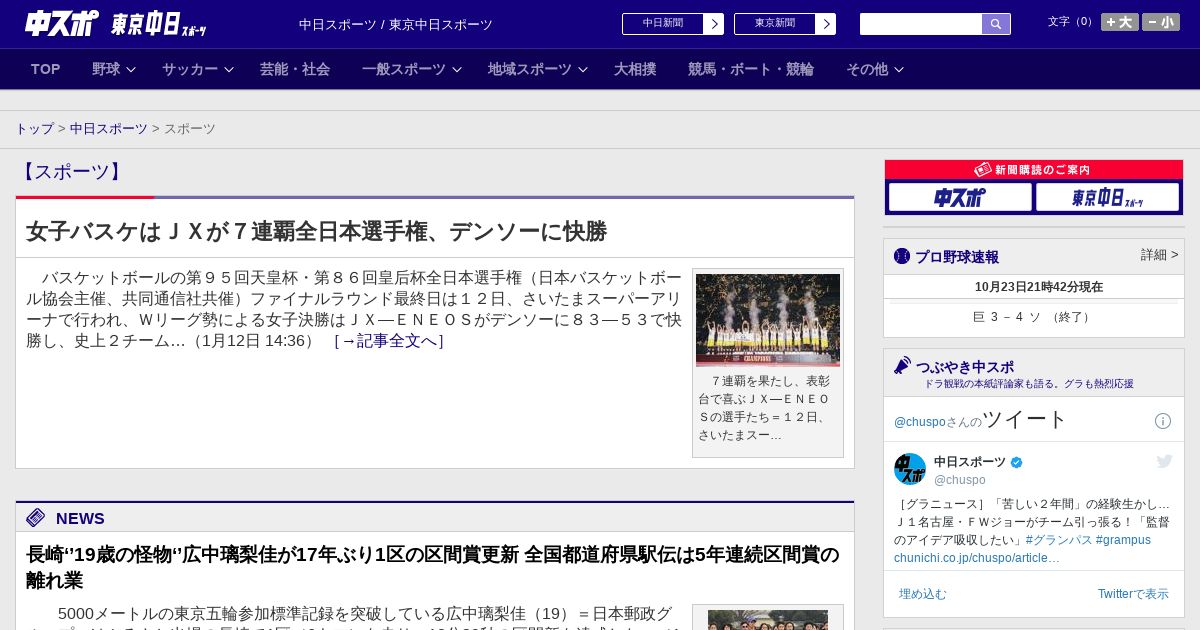This screenshot has height=630, width=1200.
Task: Increase text size with +大 button
Action: click(1120, 22)
